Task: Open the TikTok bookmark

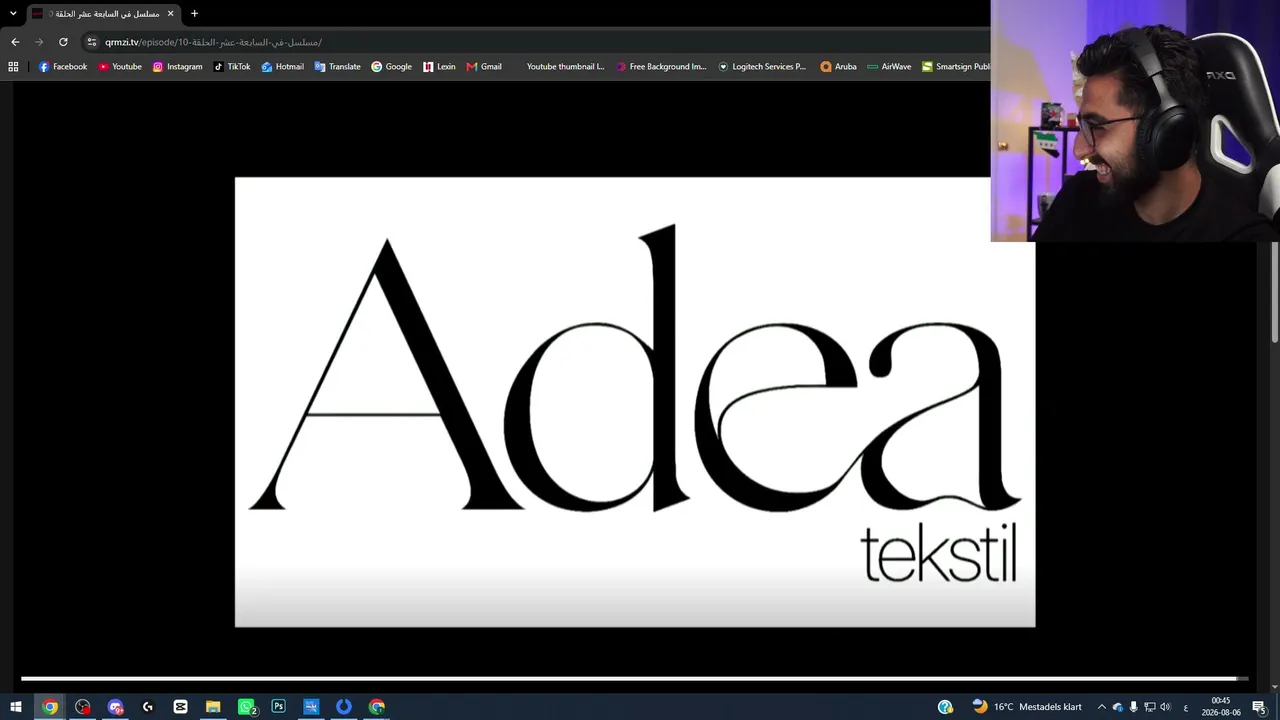Action: [232, 67]
